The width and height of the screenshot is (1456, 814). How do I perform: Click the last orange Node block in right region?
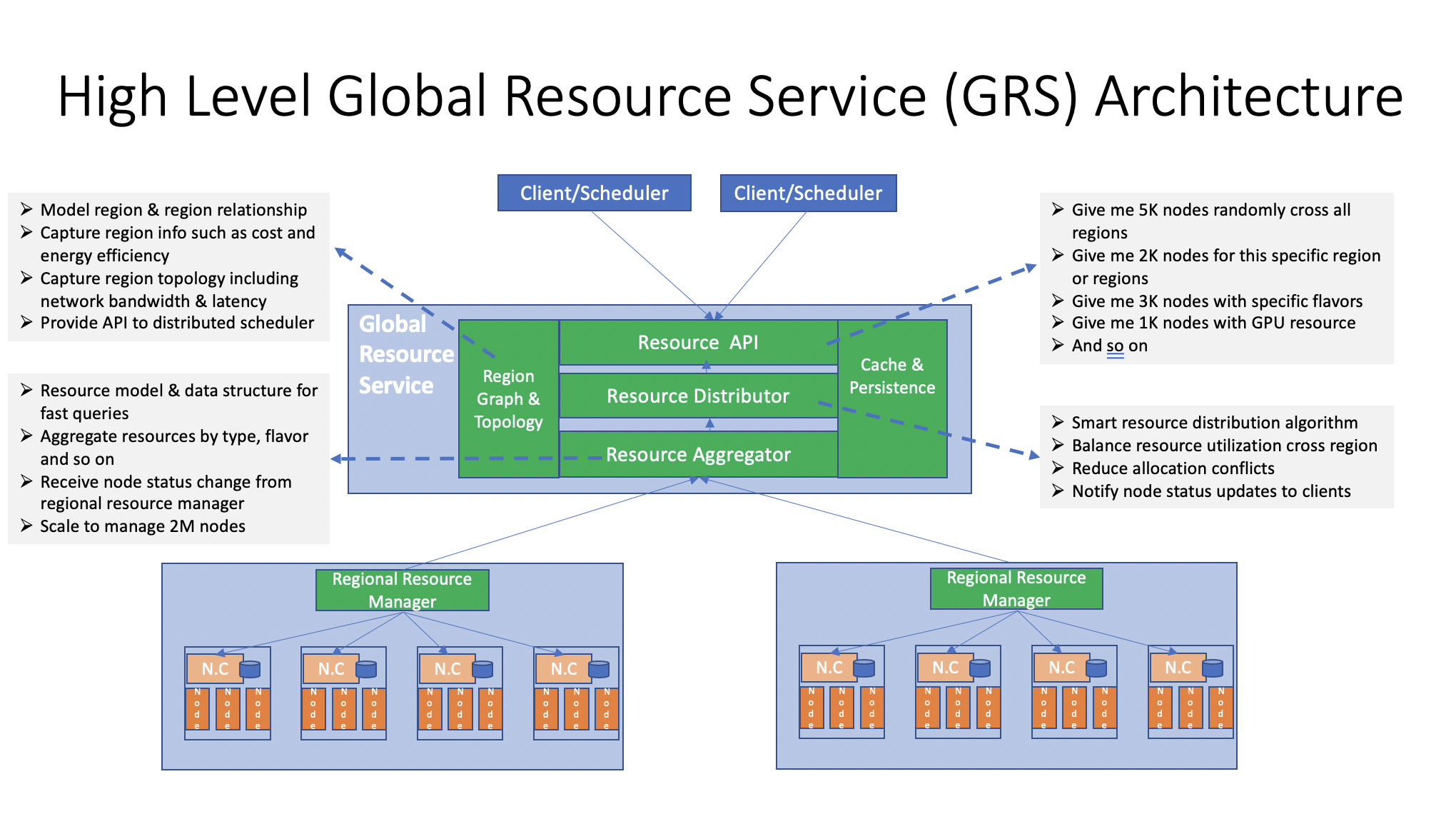1220,707
